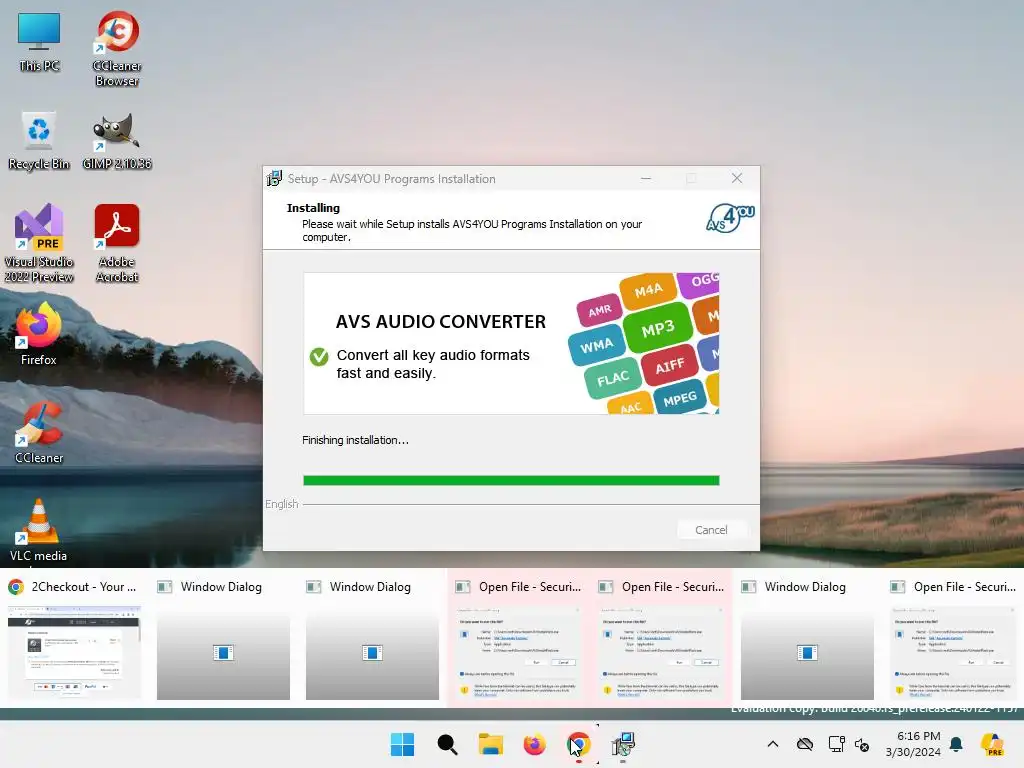
Task: Click 'Finishing installation...' status text
Action: (x=355, y=440)
